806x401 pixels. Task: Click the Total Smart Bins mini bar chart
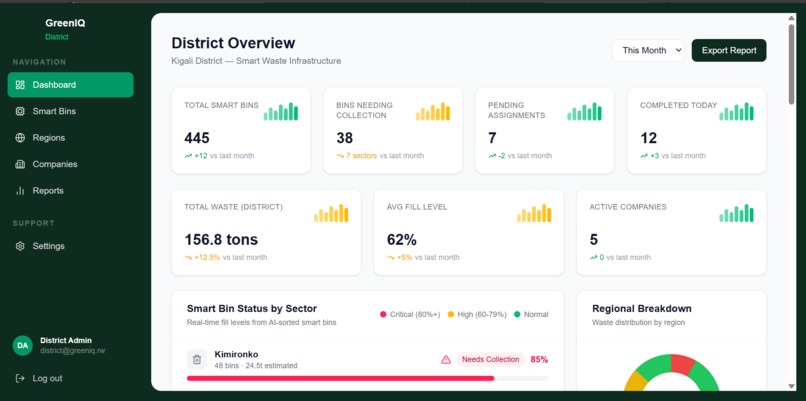[x=281, y=111]
